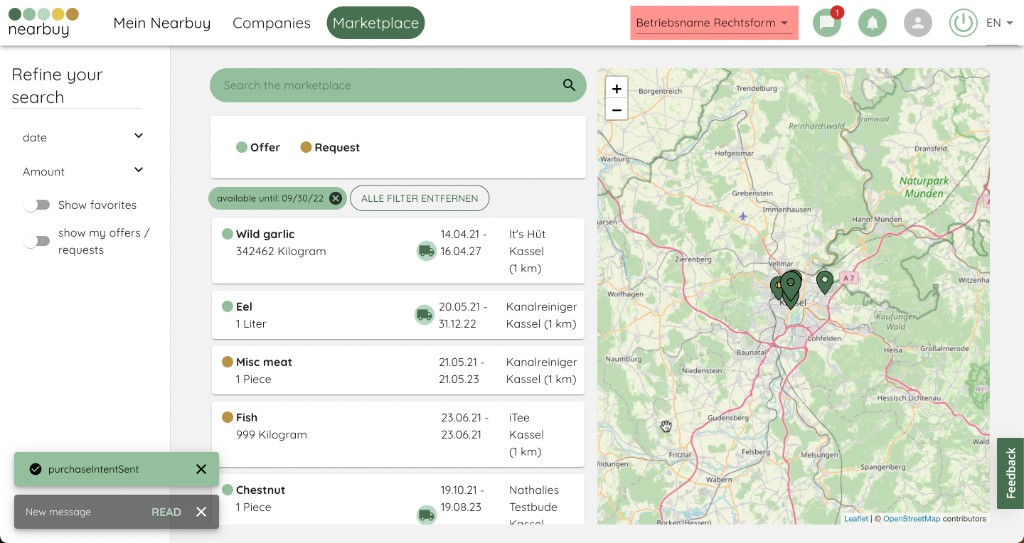Viewport: 1024px width, 543px height.
Task: Zoom in on the map
Action: 616,88
